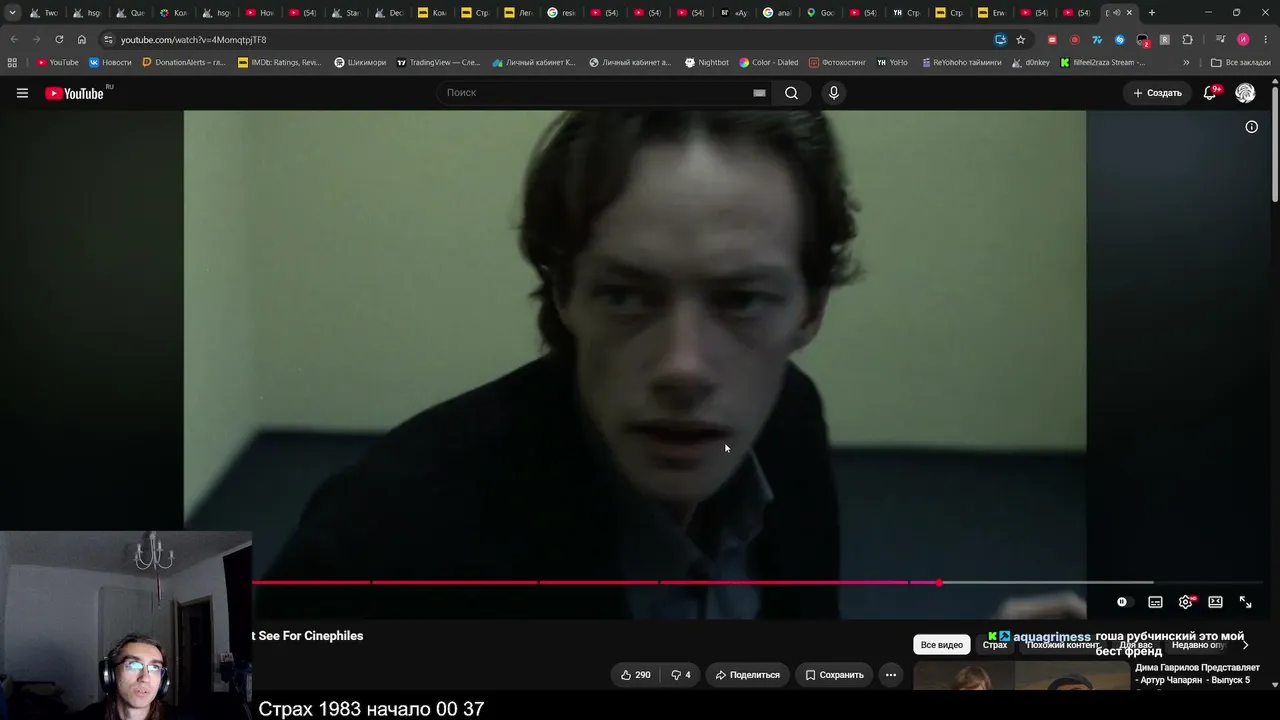Click the address bar URL
1280x720 pixels.
point(194,40)
